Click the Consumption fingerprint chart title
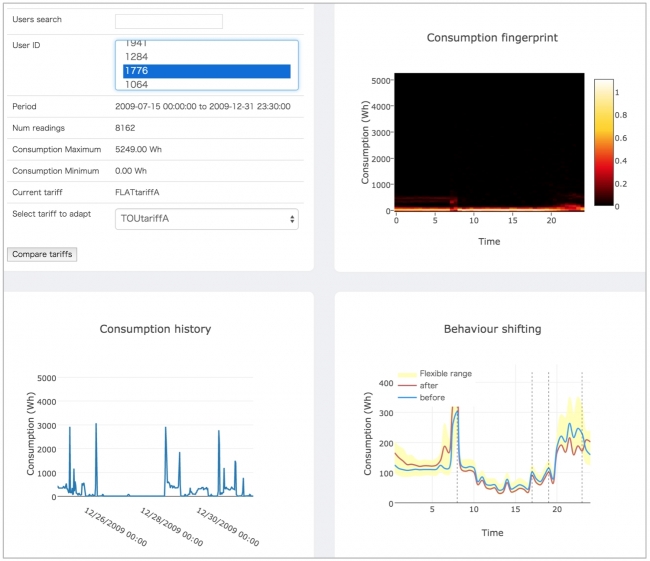 tap(492, 38)
